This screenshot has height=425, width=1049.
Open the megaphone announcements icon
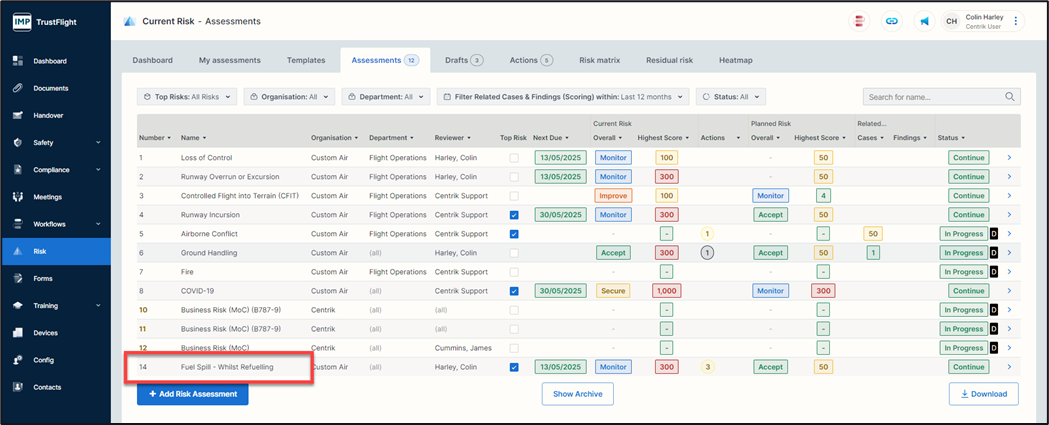(924, 21)
